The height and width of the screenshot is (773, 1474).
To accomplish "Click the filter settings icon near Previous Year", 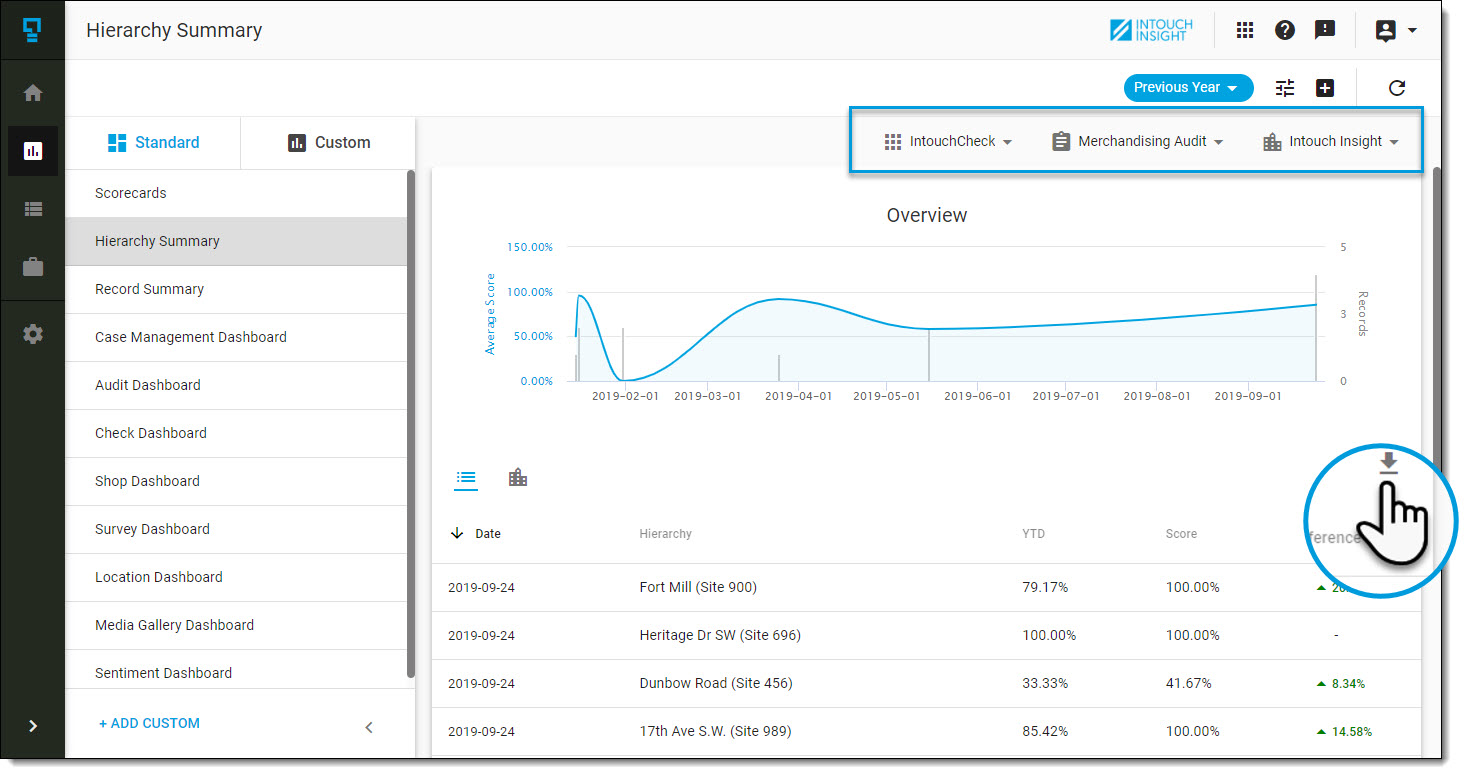I will 1284,88.
